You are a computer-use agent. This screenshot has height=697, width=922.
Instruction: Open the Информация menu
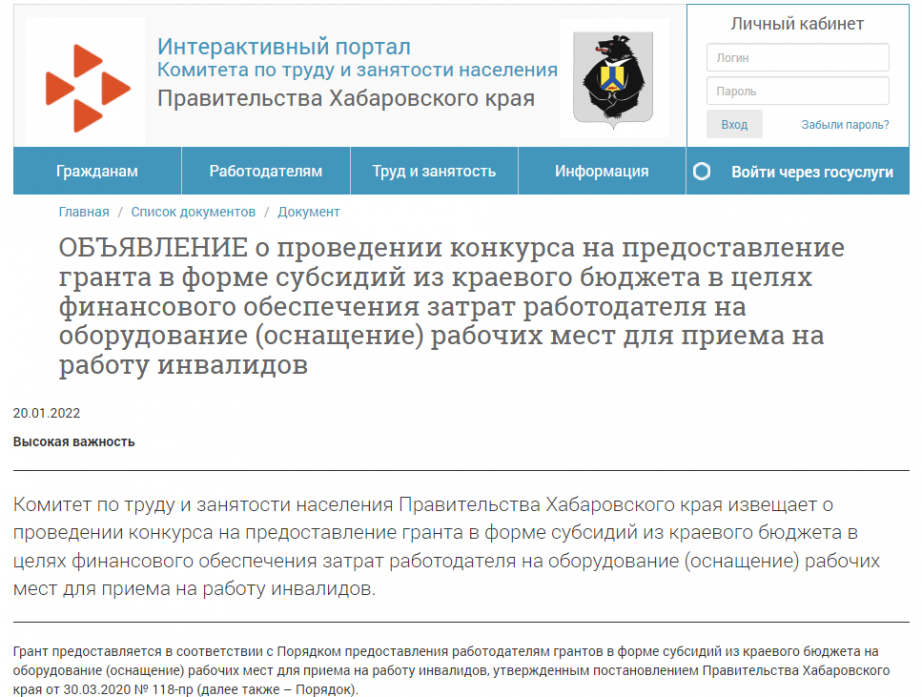(x=602, y=171)
